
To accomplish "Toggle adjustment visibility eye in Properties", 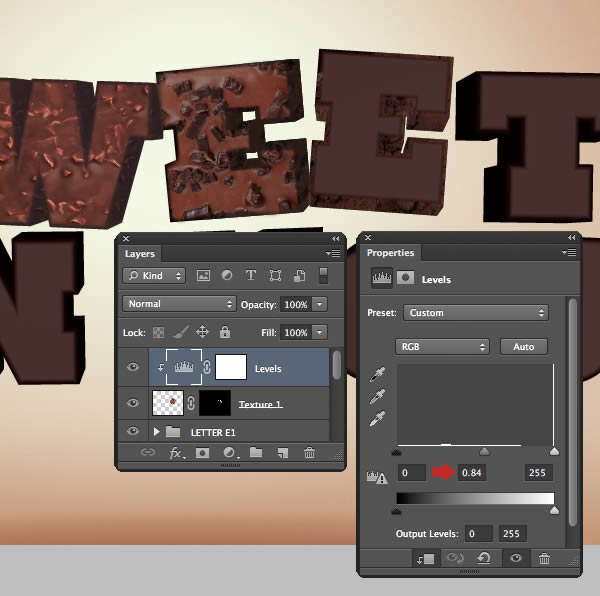I will click(x=516, y=558).
